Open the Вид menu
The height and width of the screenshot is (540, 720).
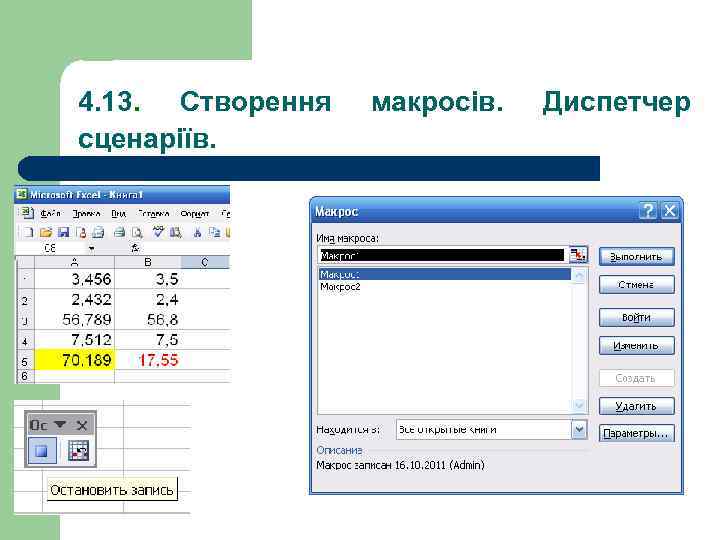pyautogui.click(x=118, y=214)
